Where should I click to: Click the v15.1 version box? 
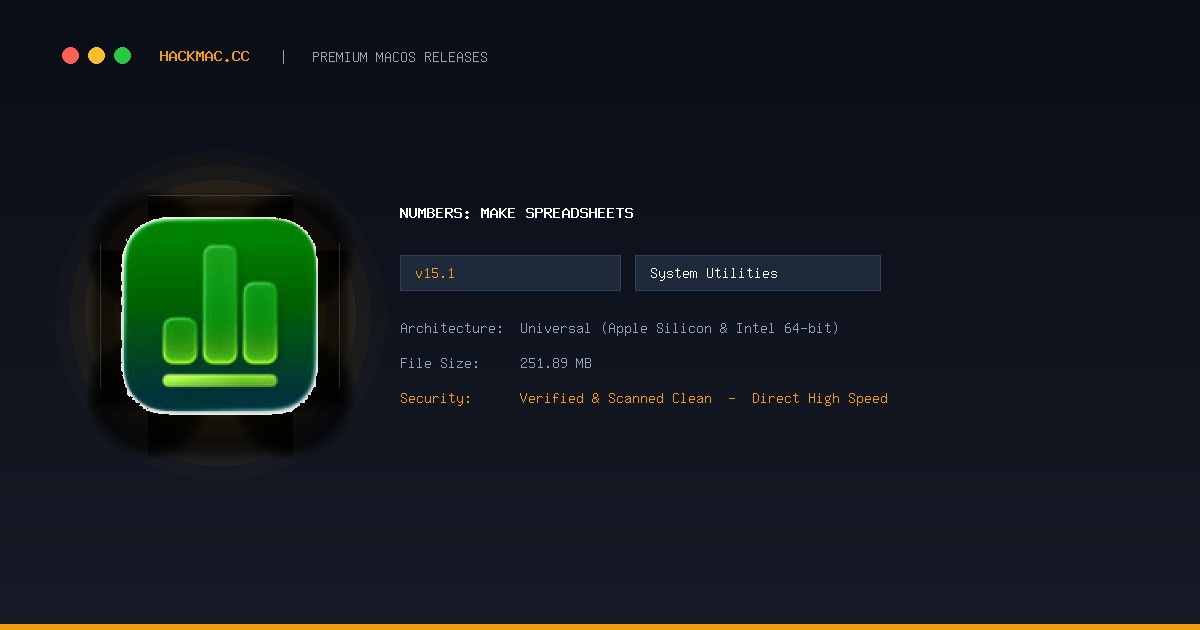(510, 273)
